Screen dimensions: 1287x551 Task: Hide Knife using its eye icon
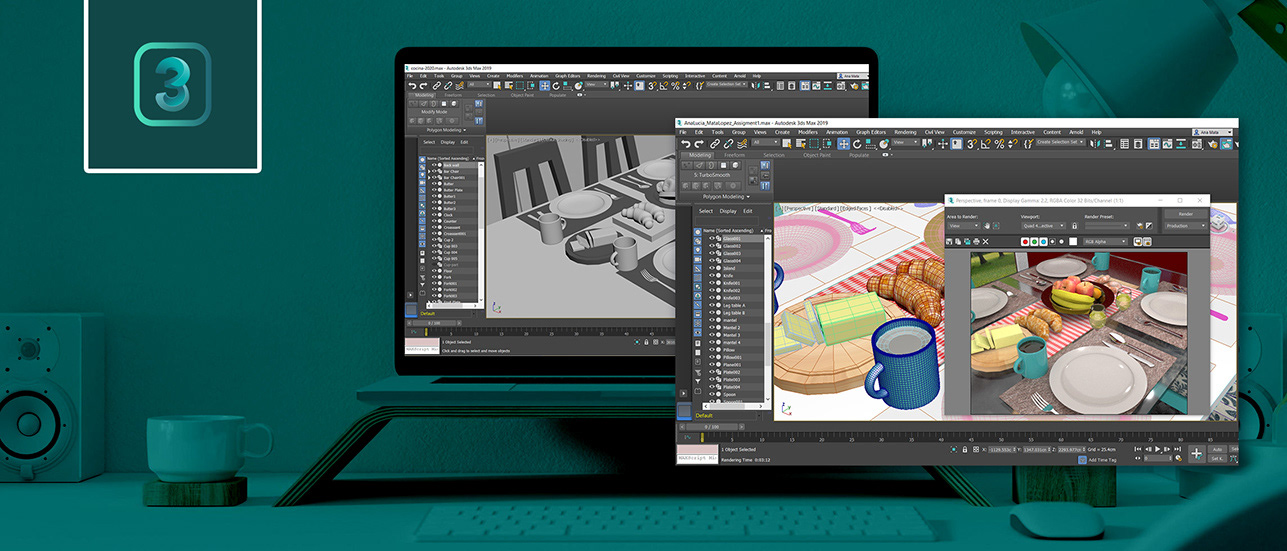(712, 275)
